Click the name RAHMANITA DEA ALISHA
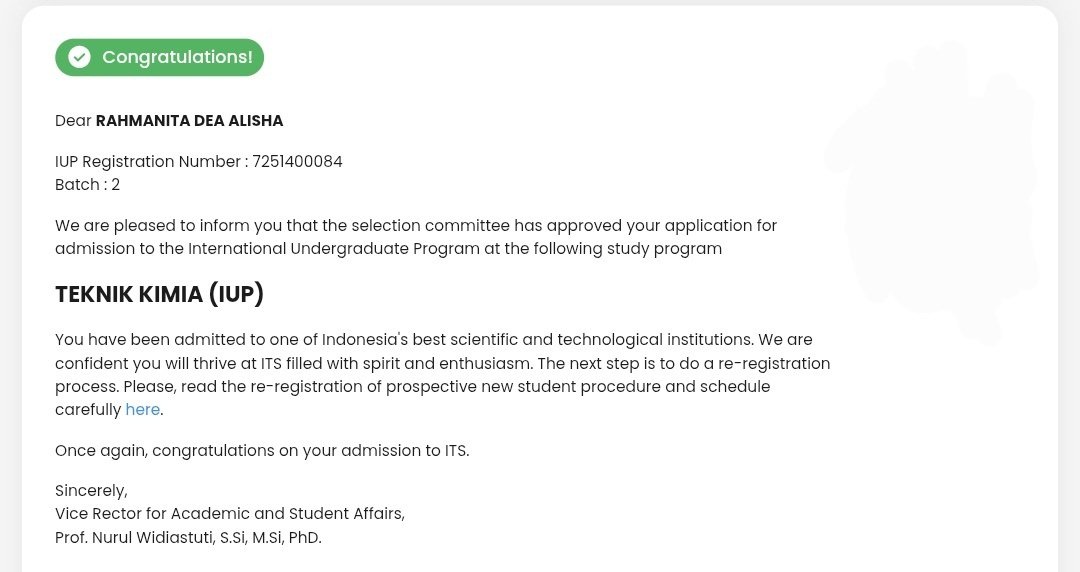Image resolution: width=1080 pixels, height=572 pixels. 189,121
